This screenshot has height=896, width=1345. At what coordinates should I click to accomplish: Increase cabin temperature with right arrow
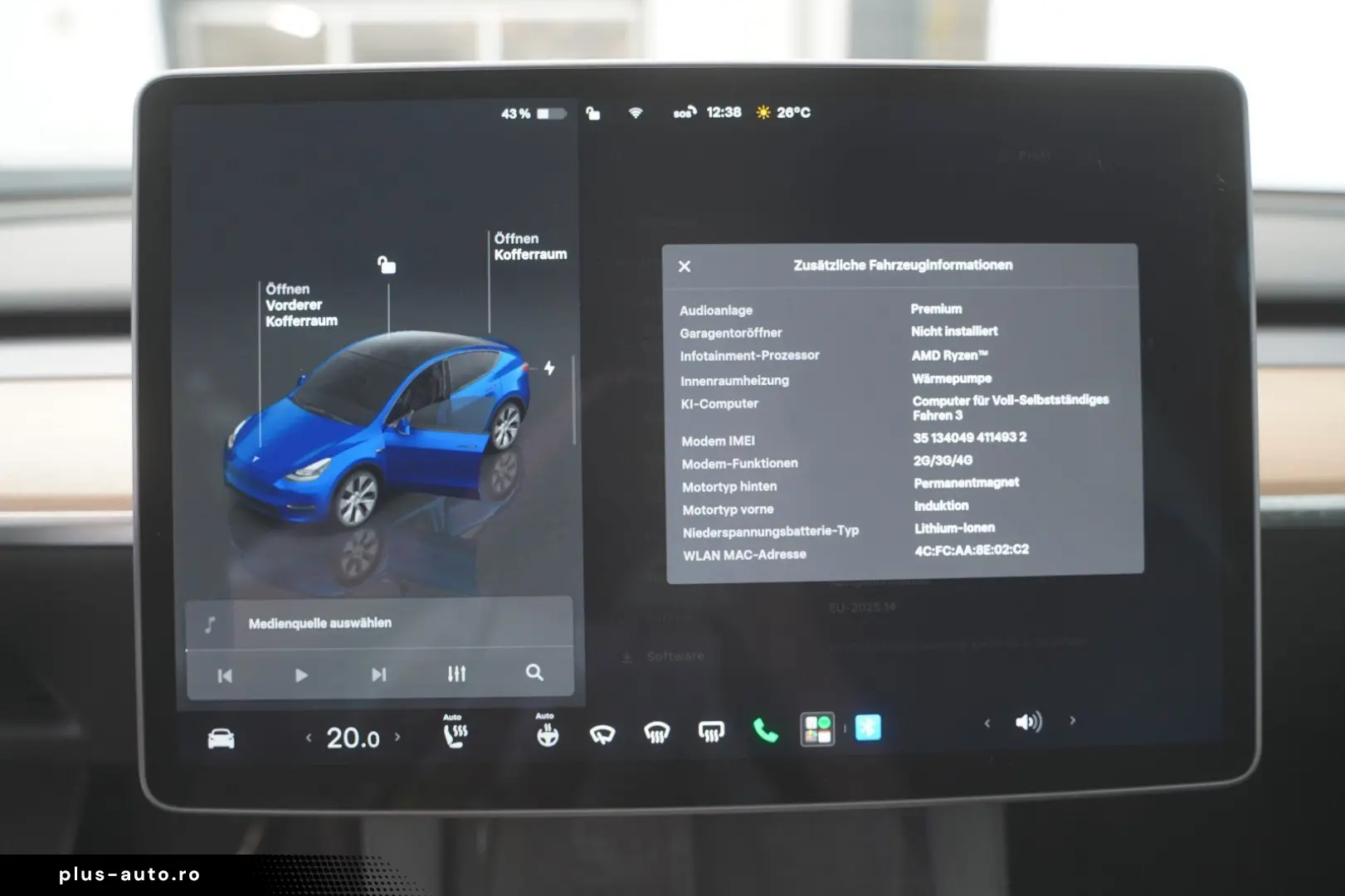397,736
